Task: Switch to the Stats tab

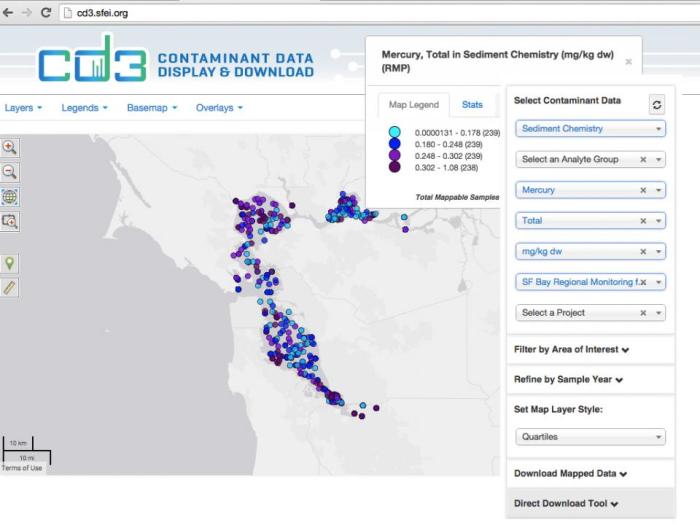Action: (472, 104)
